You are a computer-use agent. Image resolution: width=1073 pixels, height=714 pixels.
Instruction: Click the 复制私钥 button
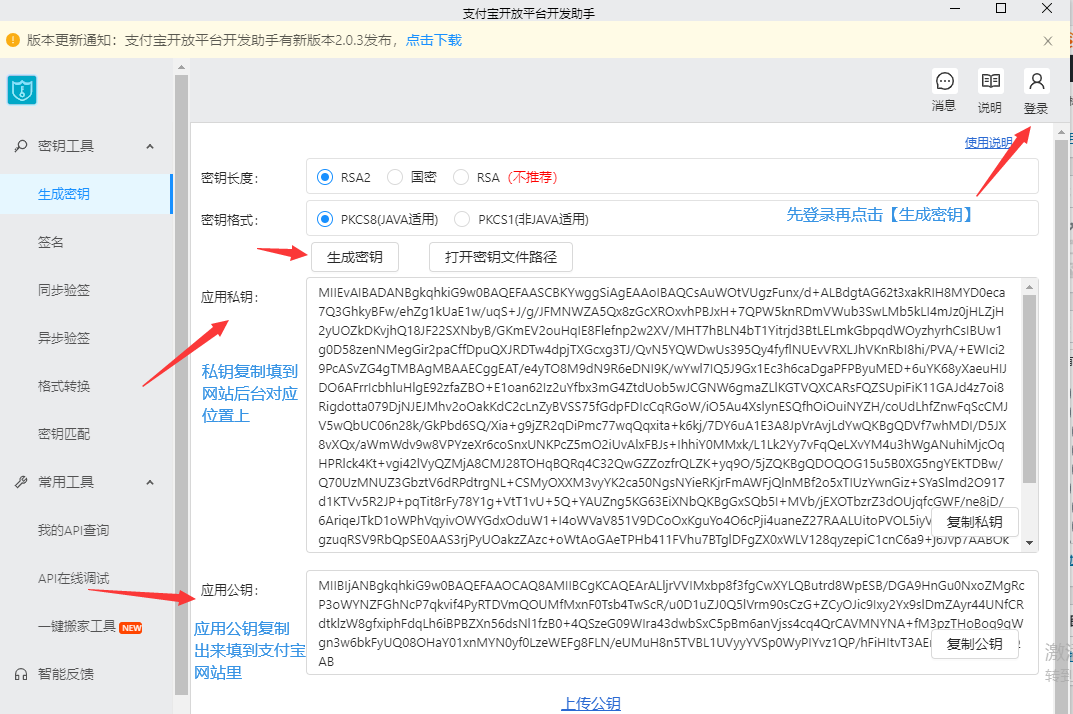pos(974,522)
